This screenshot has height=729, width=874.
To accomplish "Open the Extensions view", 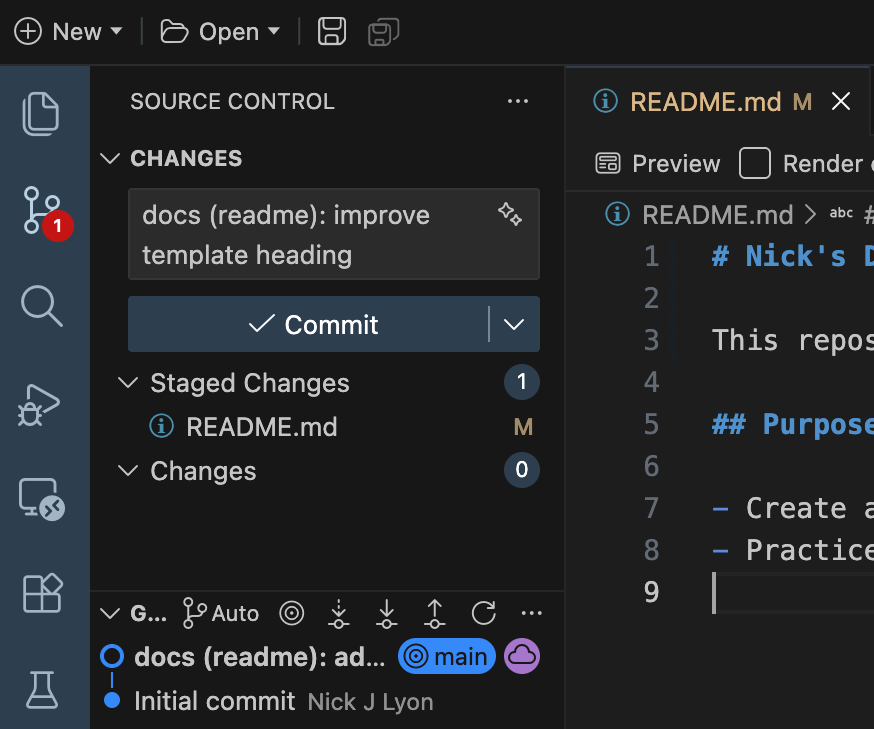I will click(x=43, y=593).
